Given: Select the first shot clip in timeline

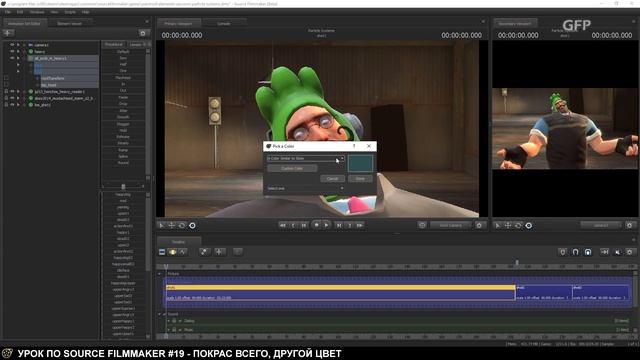Looking at the screenshot, I should click(340, 293).
